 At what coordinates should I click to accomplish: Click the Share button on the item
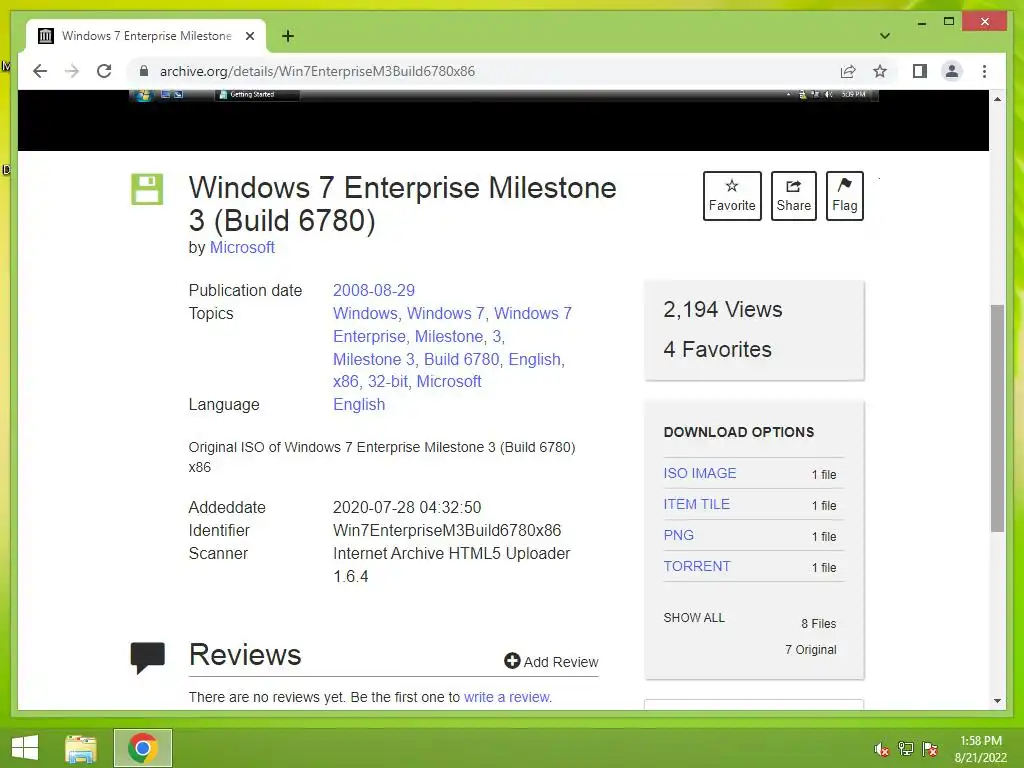(x=793, y=196)
